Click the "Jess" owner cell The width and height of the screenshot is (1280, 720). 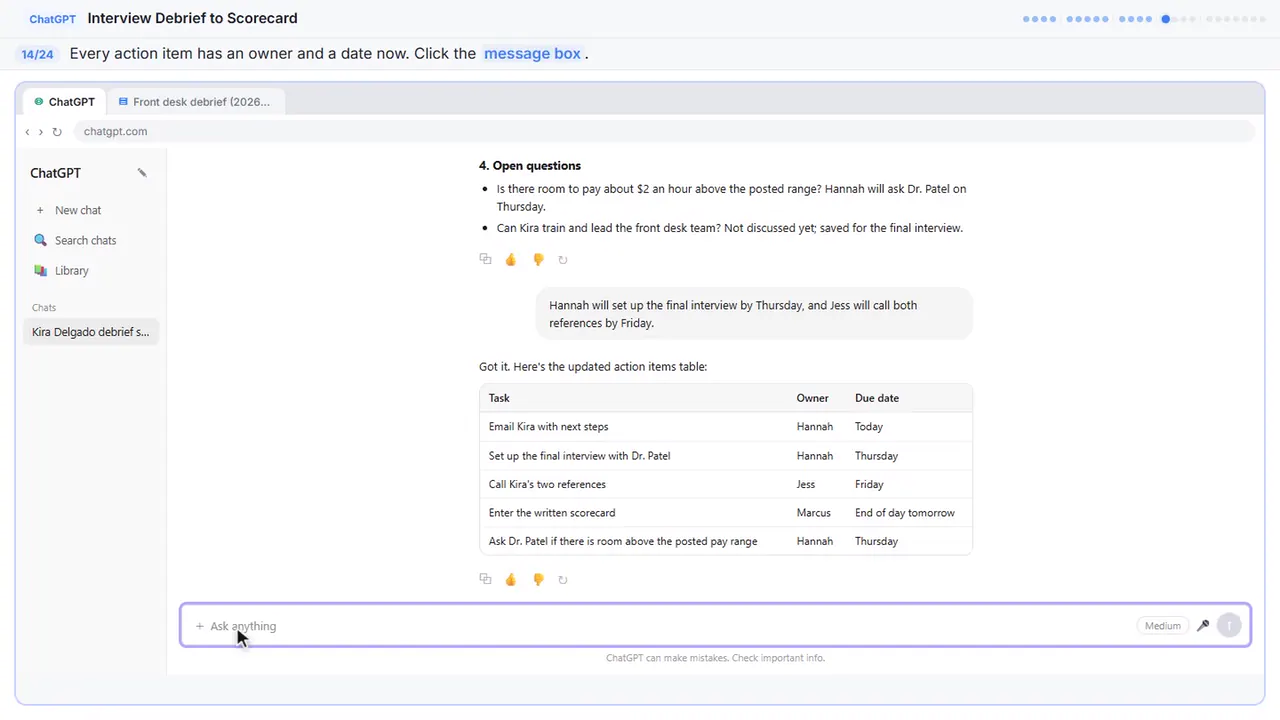pyautogui.click(x=806, y=484)
